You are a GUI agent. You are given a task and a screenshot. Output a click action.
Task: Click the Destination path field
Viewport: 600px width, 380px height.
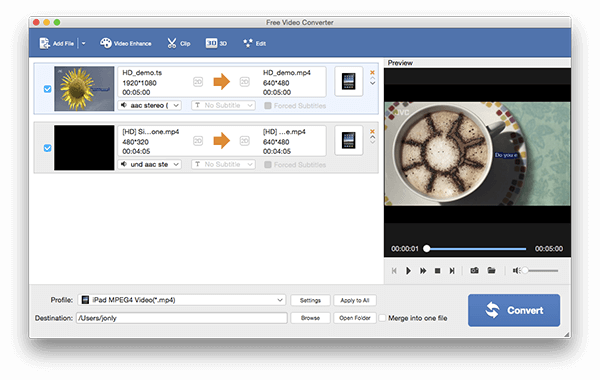(182, 318)
